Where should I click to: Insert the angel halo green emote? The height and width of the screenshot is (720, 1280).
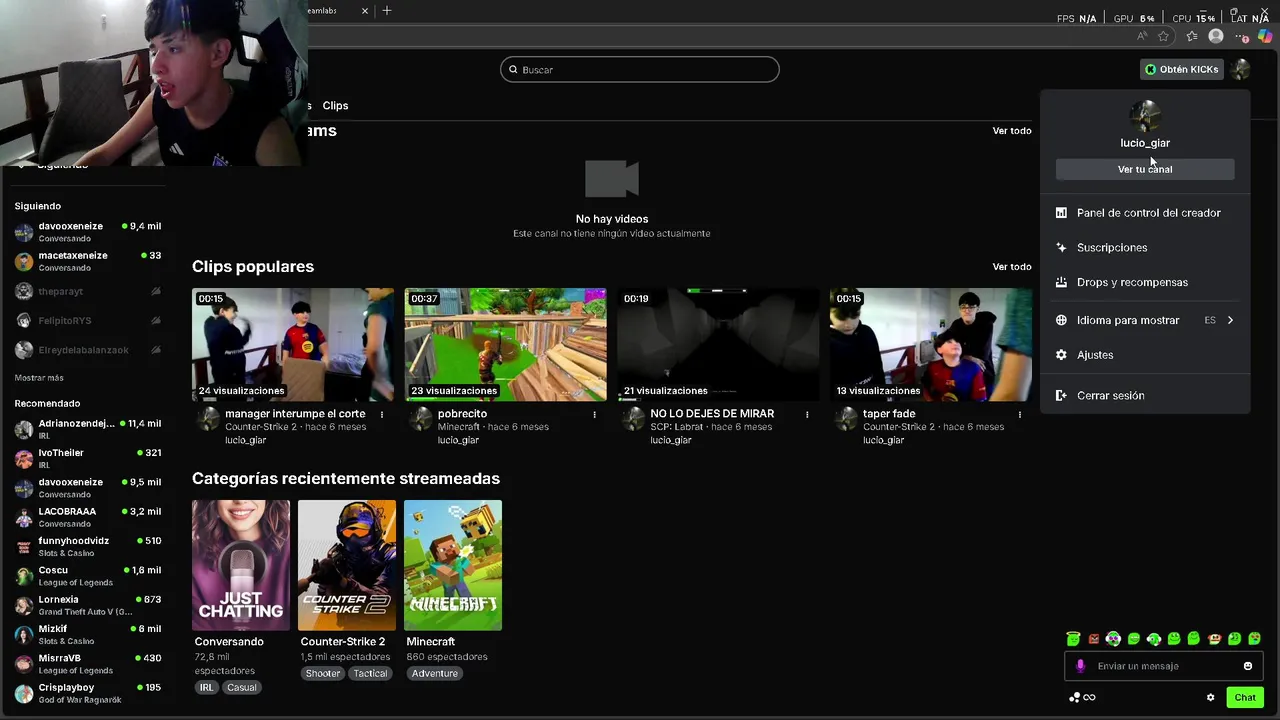(x=1073, y=639)
